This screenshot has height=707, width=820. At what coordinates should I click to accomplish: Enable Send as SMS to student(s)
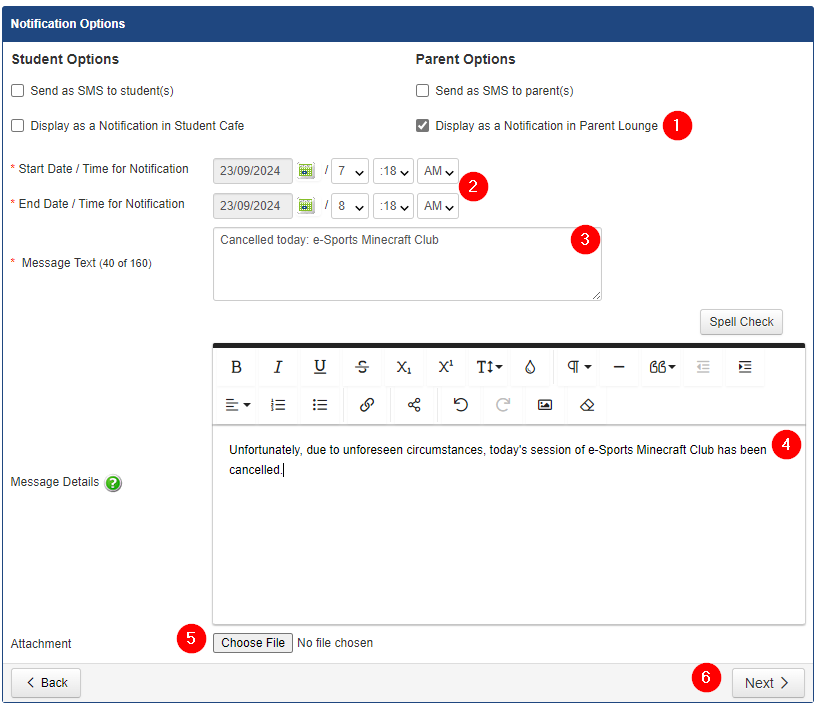(18, 91)
